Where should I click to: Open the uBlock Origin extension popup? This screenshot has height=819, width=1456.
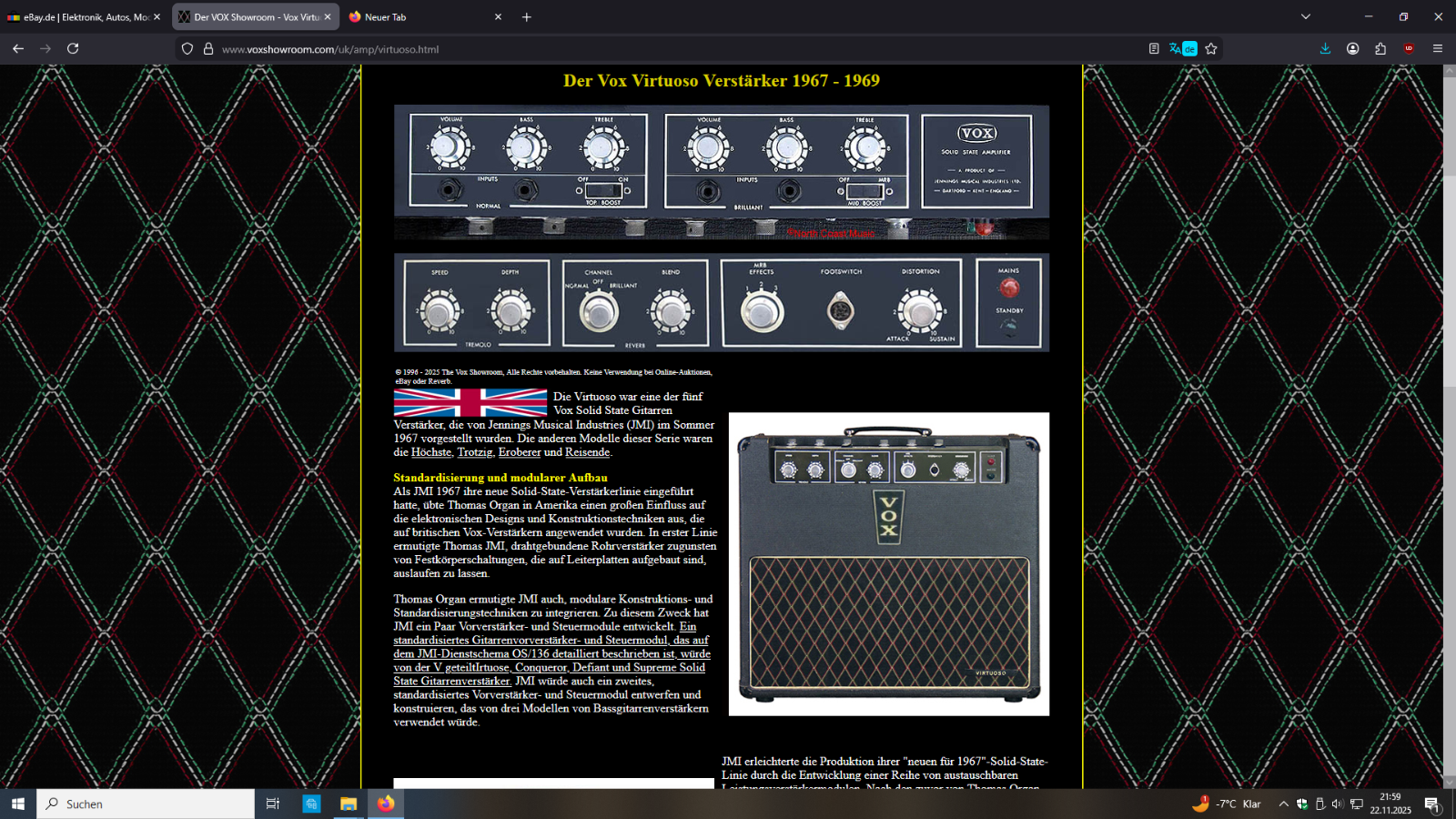[x=1409, y=49]
